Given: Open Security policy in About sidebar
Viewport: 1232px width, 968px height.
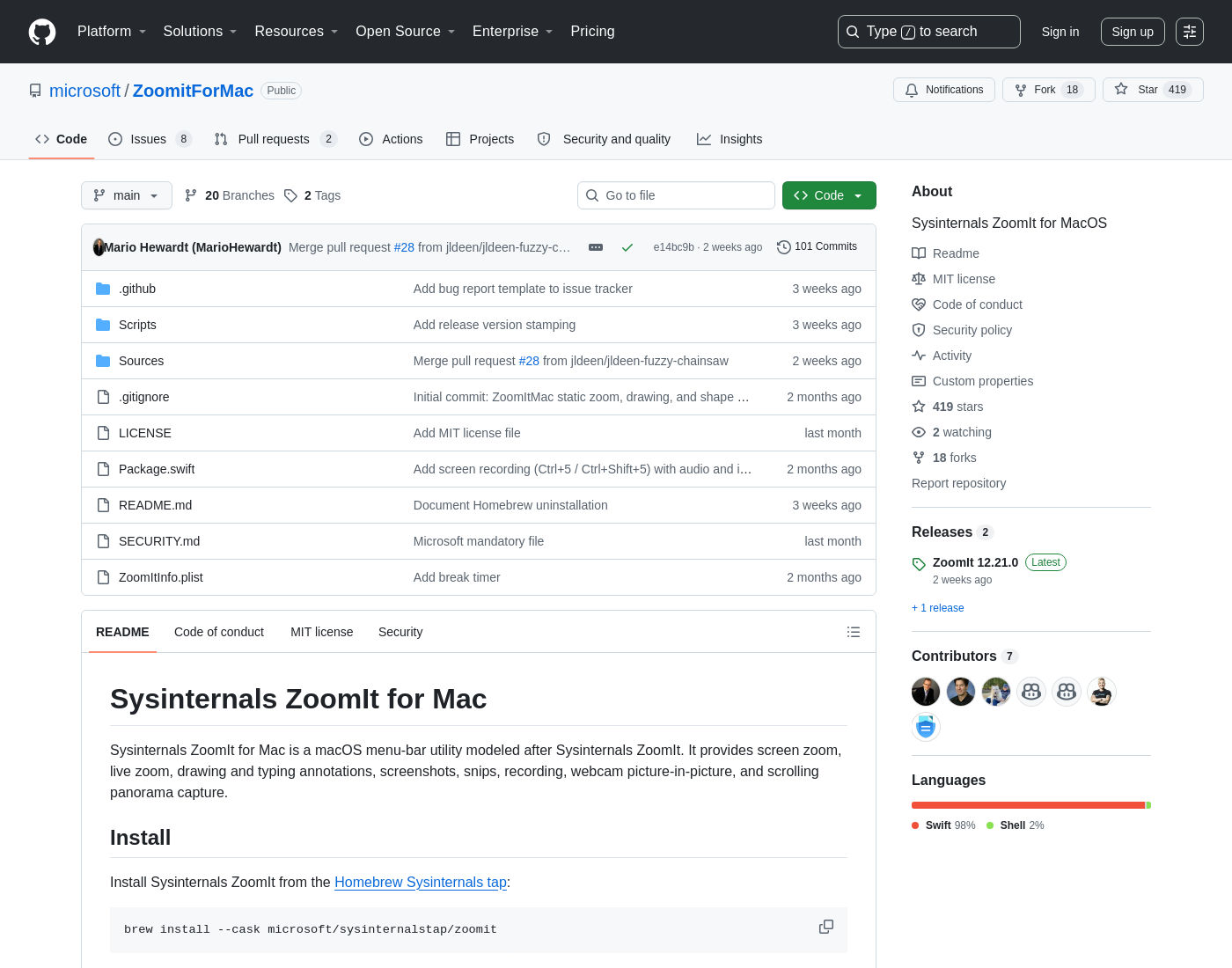Looking at the screenshot, I should 962,330.
